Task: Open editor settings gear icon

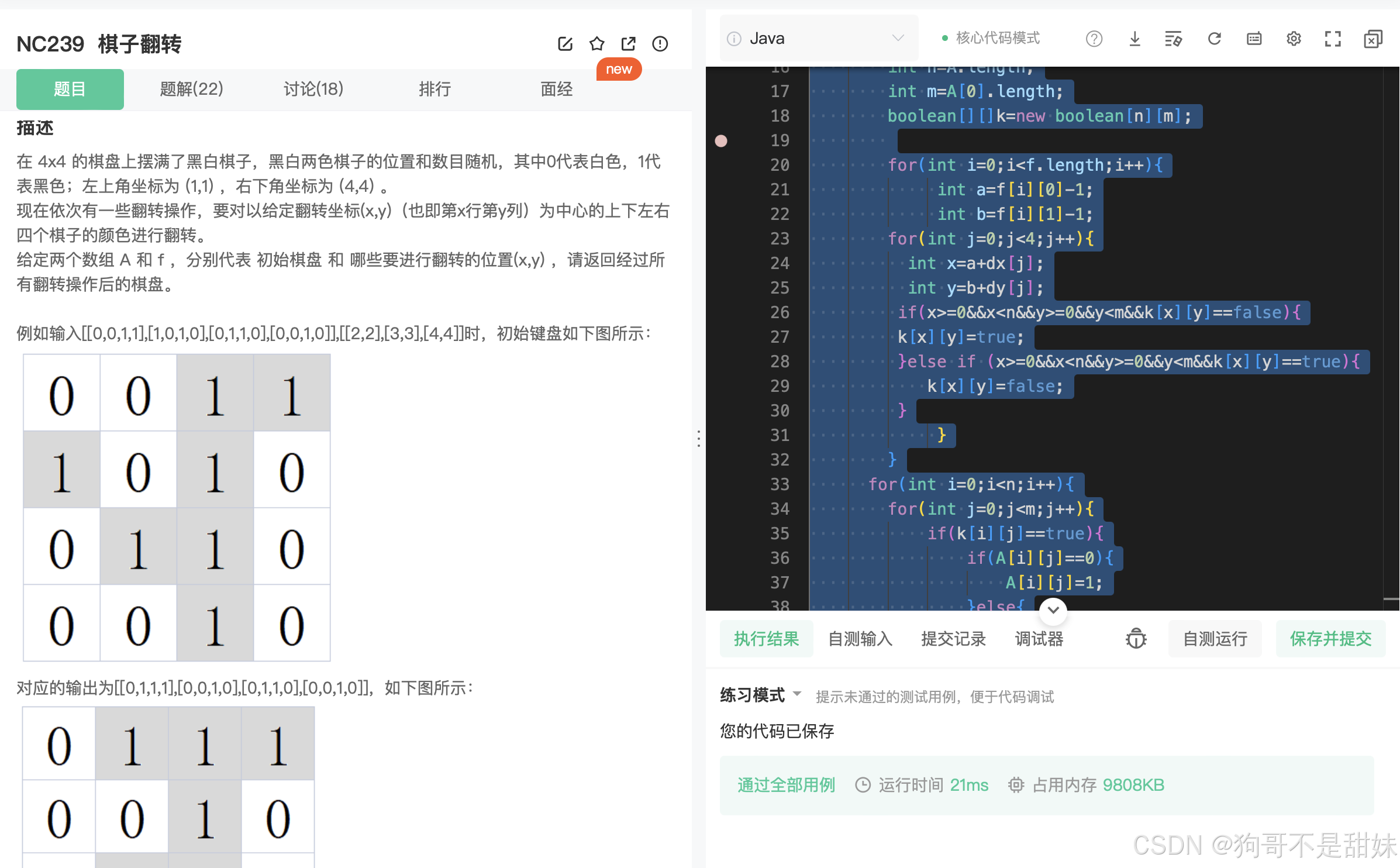Action: tap(1294, 39)
